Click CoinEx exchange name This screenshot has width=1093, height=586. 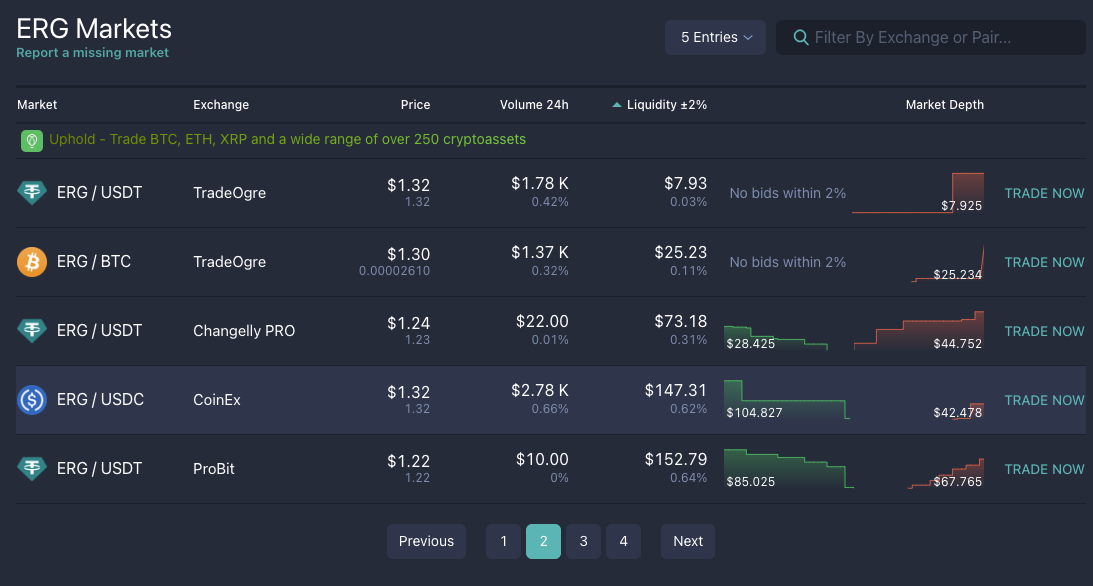coord(217,400)
